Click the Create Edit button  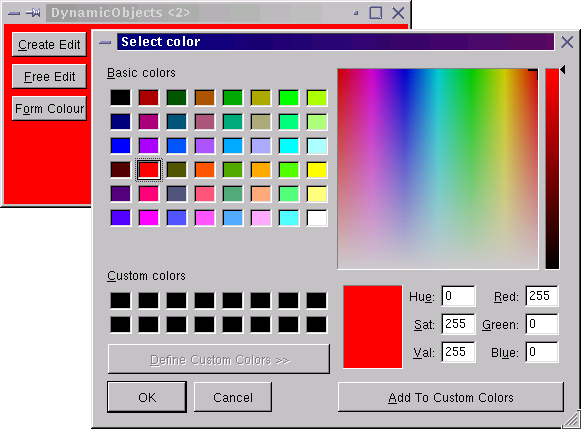click(49, 44)
